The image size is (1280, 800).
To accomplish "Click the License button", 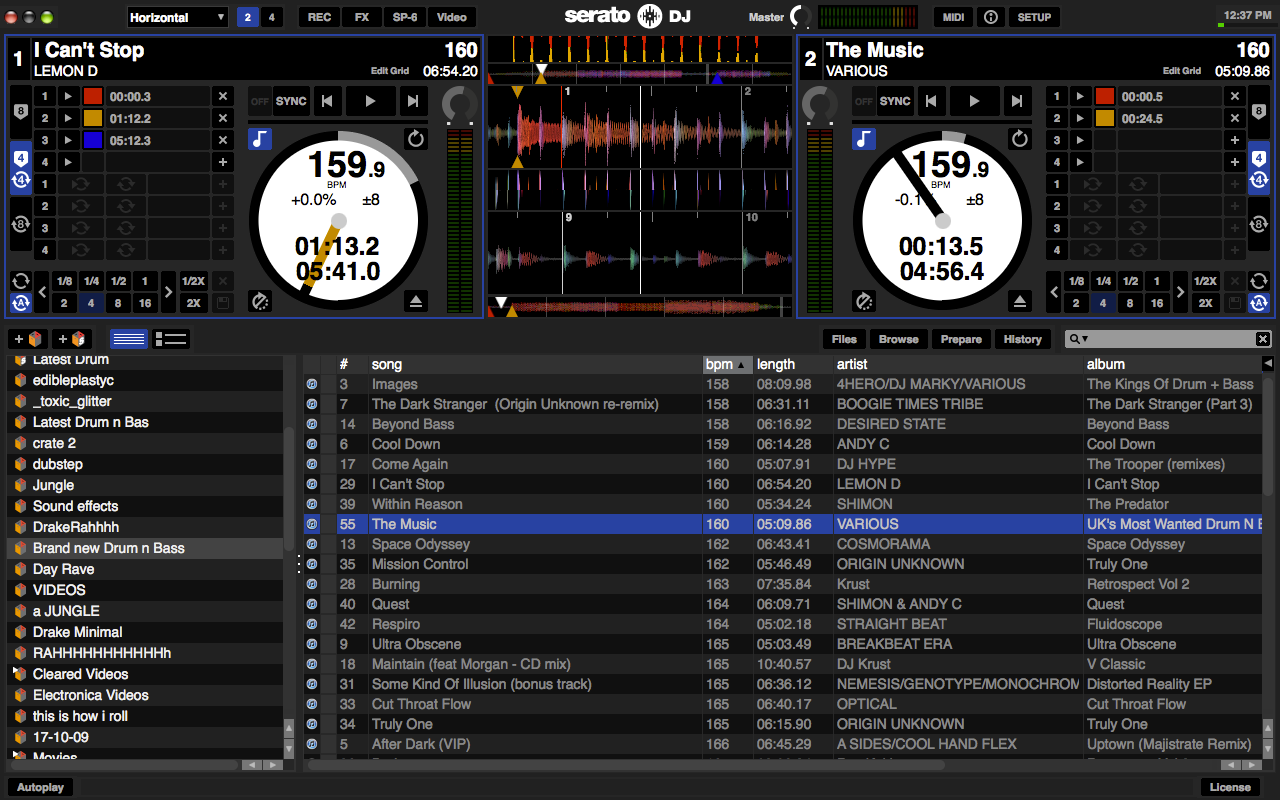I will click(1230, 787).
